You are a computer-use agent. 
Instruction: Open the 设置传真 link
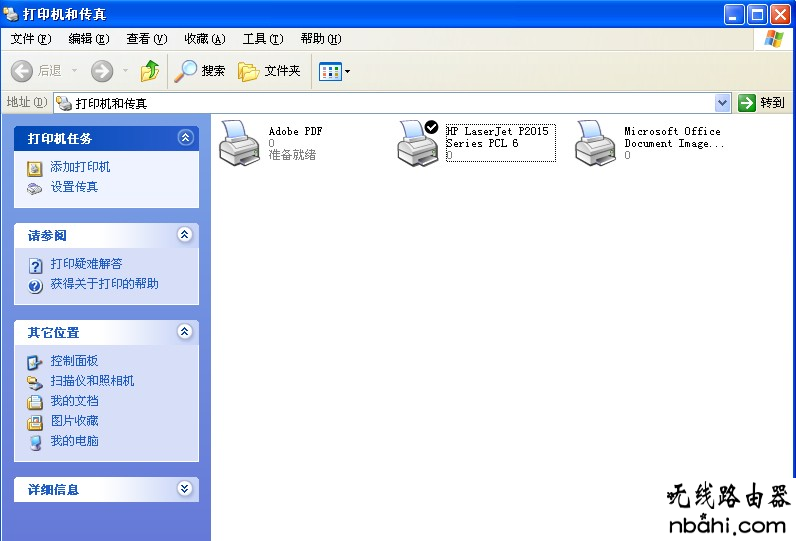pyautogui.click(x=74, y=187)
